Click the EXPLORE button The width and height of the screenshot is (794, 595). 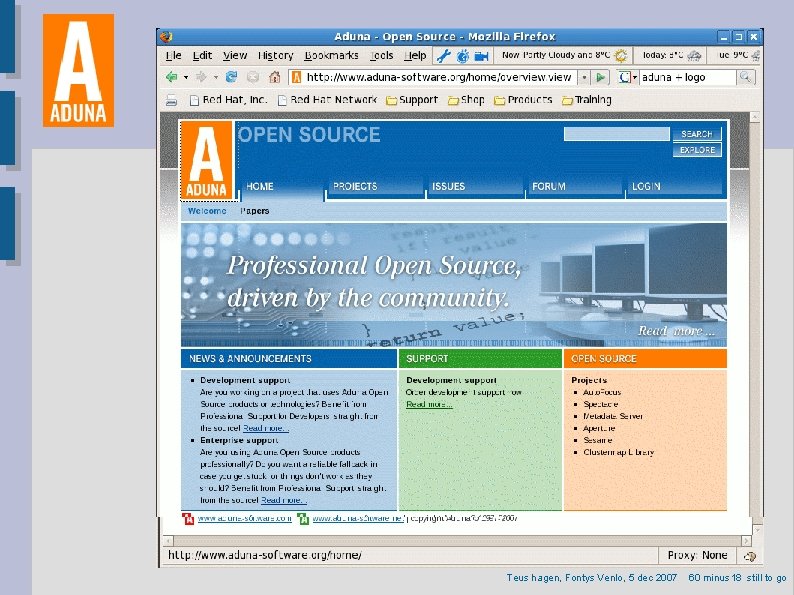(697, 150)
